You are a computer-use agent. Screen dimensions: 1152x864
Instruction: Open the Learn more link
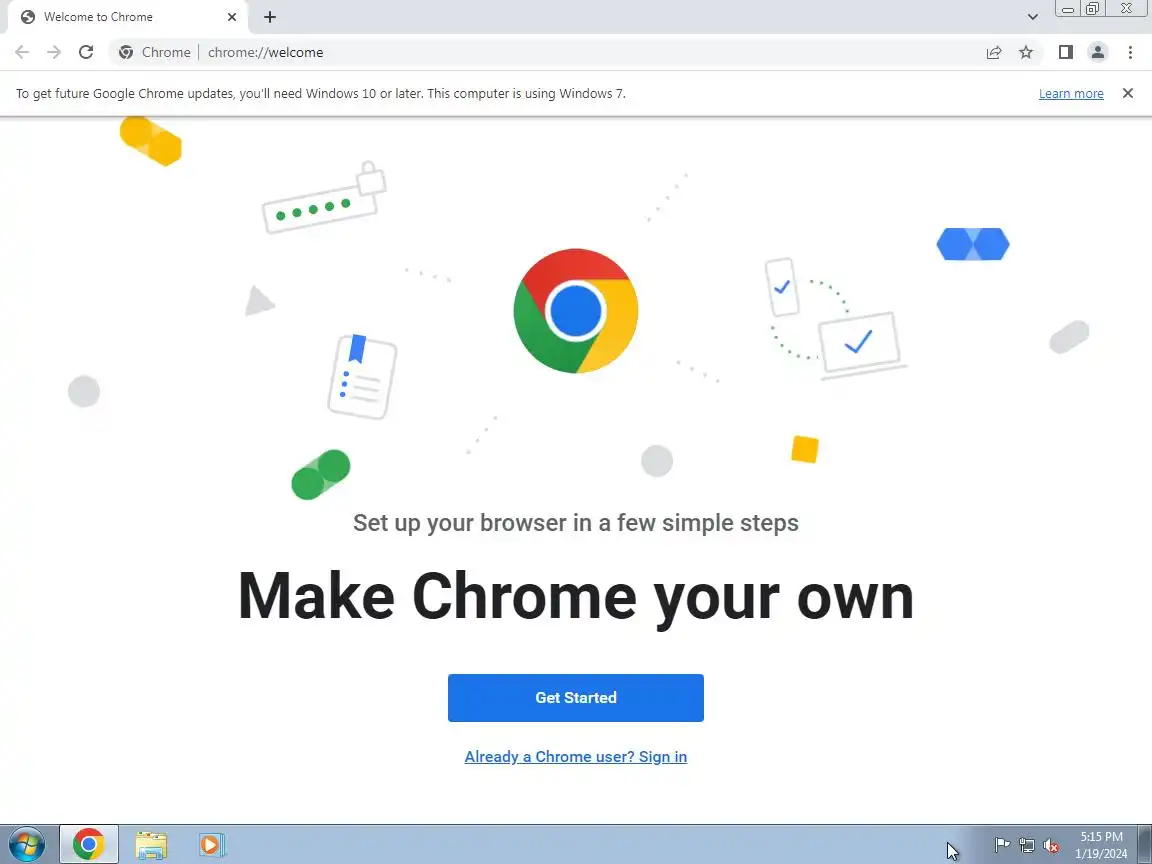[x=1070, y=93]
